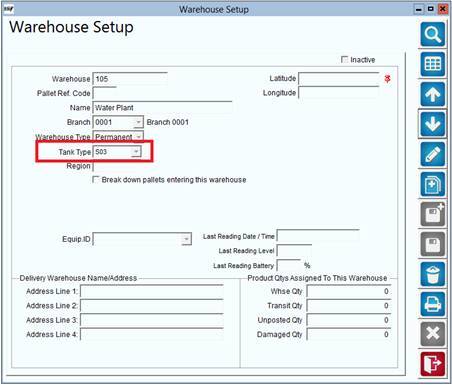Click the Whse Qty field
The image size is (452, 385).
pyautogui.click(x=349, y=291)
